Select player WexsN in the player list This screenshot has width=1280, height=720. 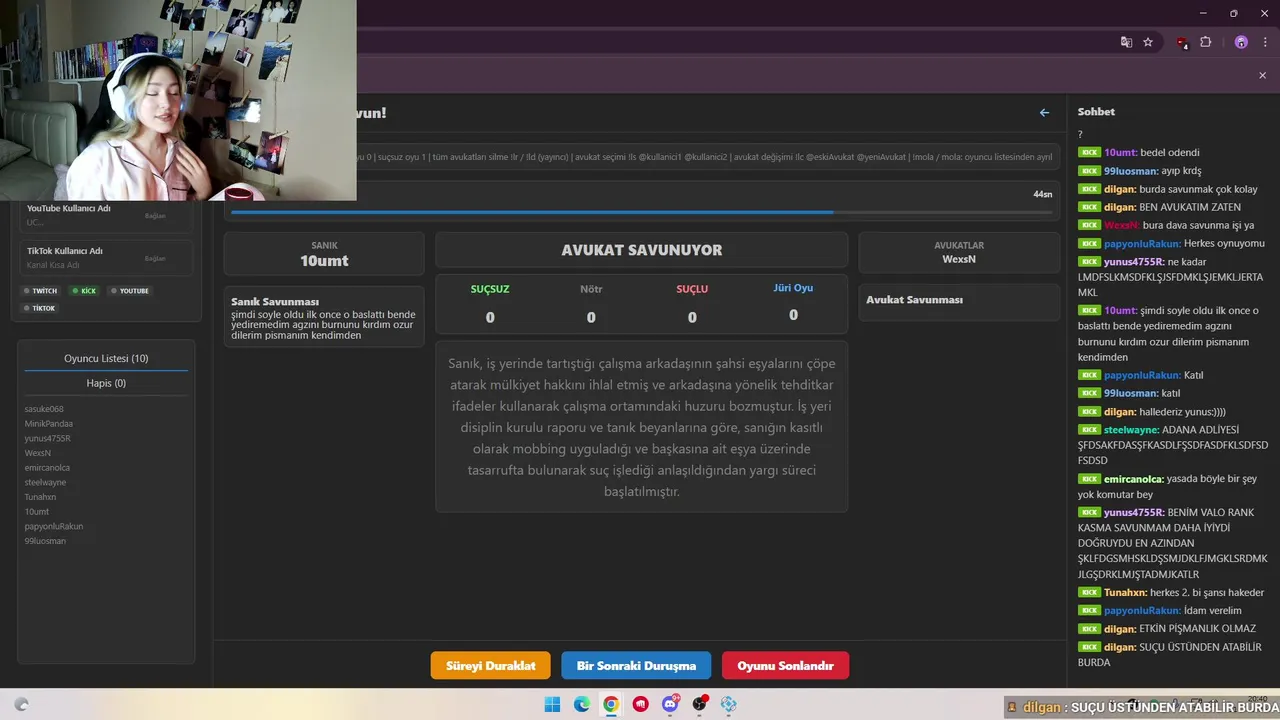pos(38,453)
